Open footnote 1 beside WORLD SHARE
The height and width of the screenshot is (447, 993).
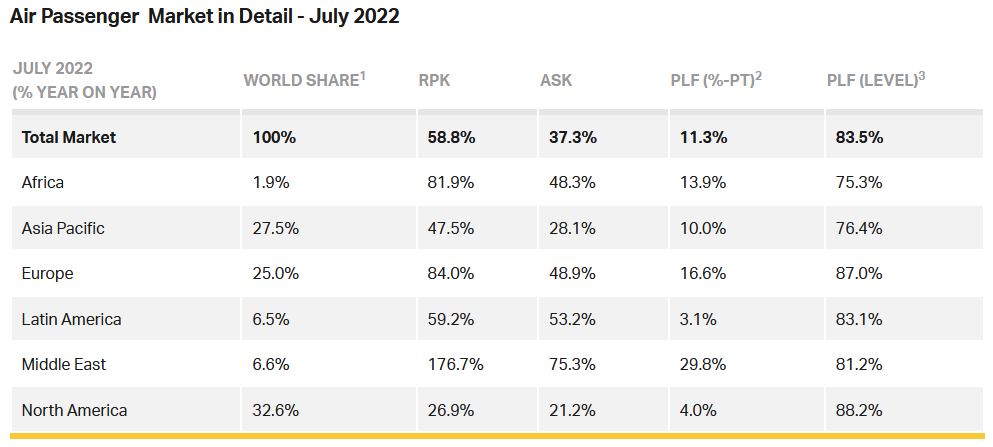pos(363,74)
